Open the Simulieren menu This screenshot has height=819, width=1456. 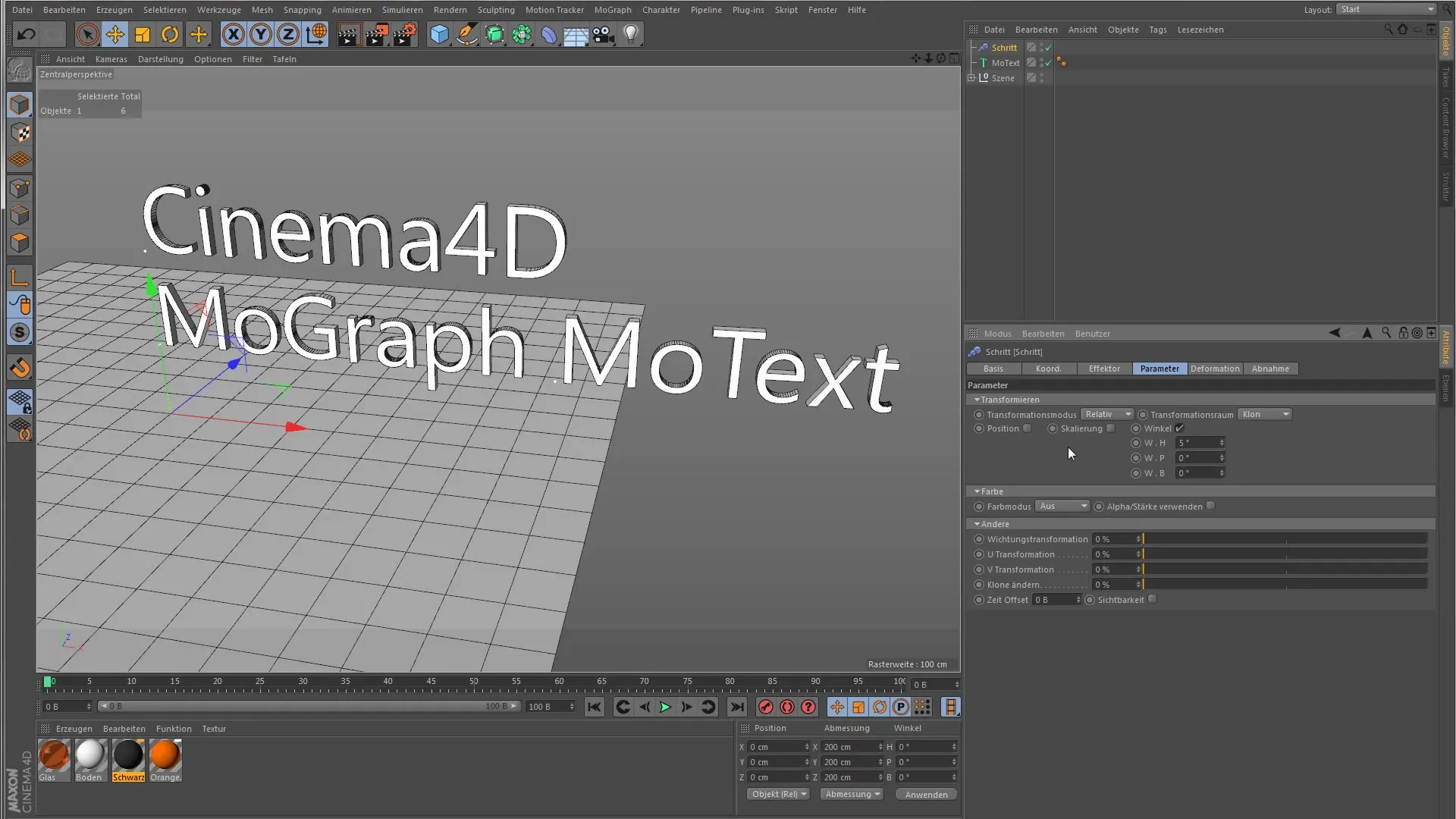403,10
